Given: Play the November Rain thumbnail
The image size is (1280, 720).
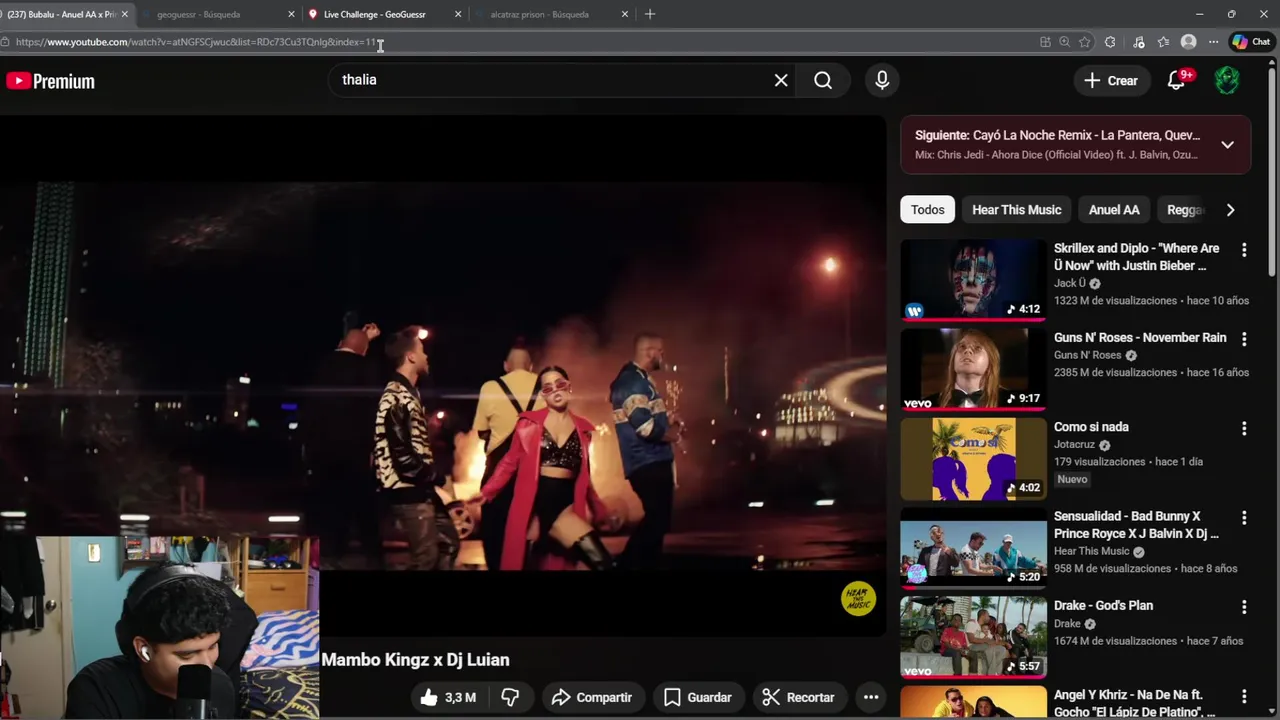Looking at the screenshot, I should (x=973, y=368).
